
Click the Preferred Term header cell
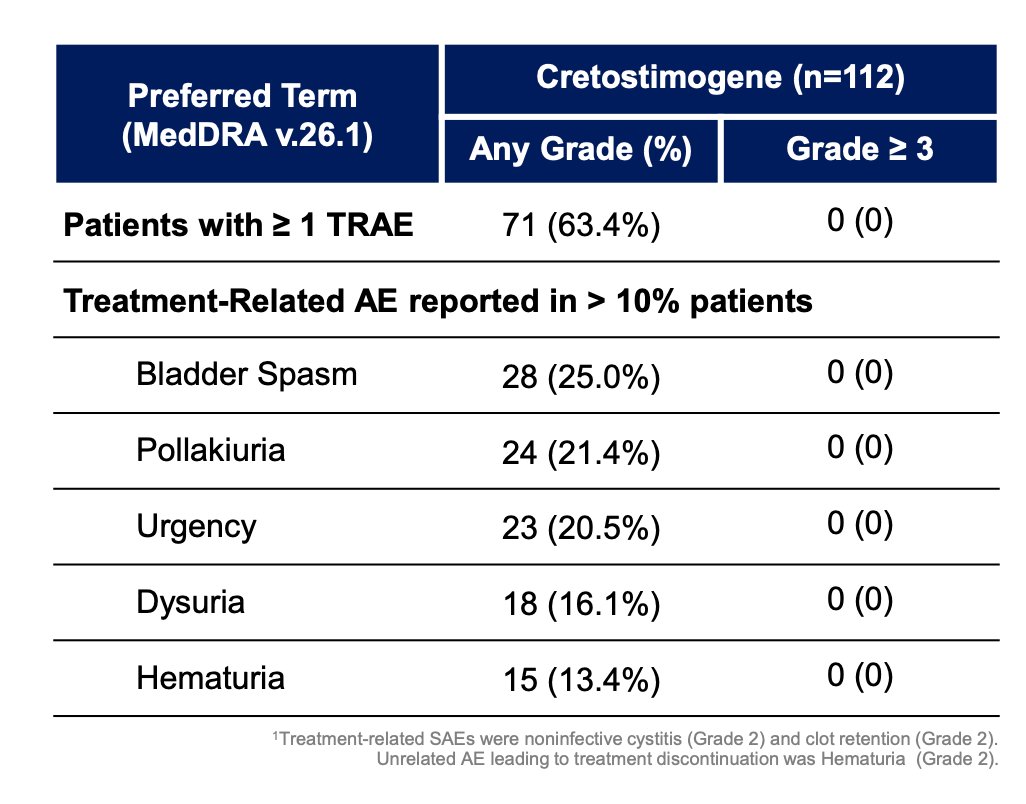[247, 114]
